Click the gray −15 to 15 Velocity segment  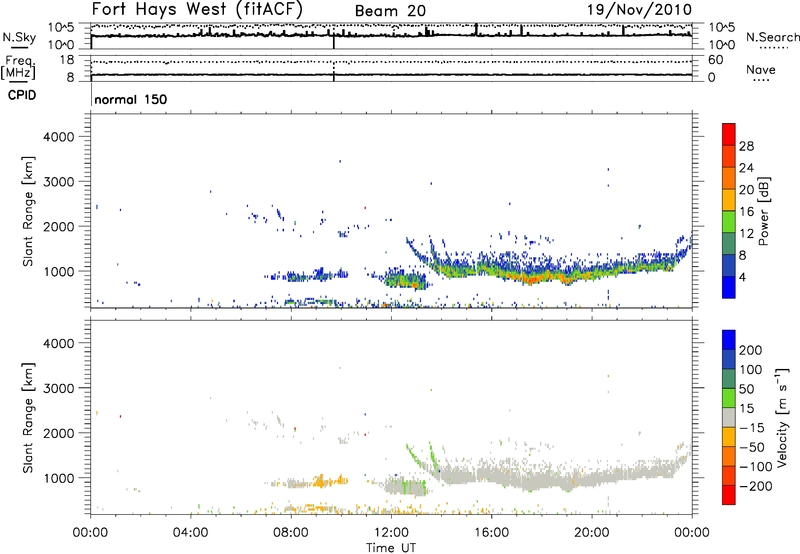click(x=729, y=417)
